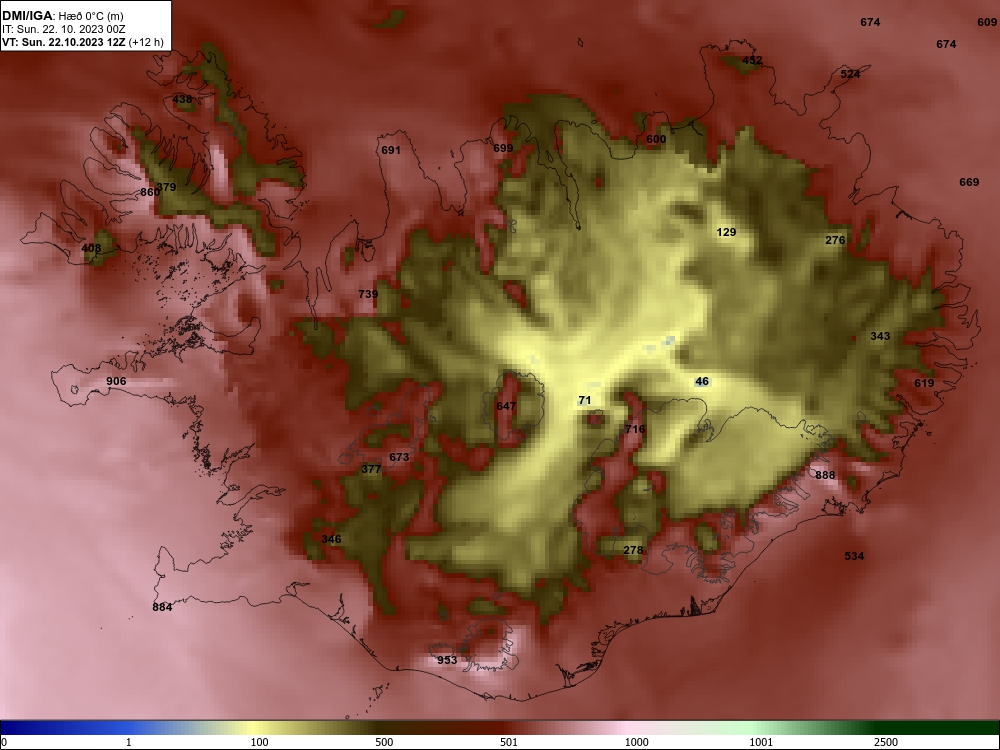
Task: Click the value 906 on the map
Action: click(116, 381)
